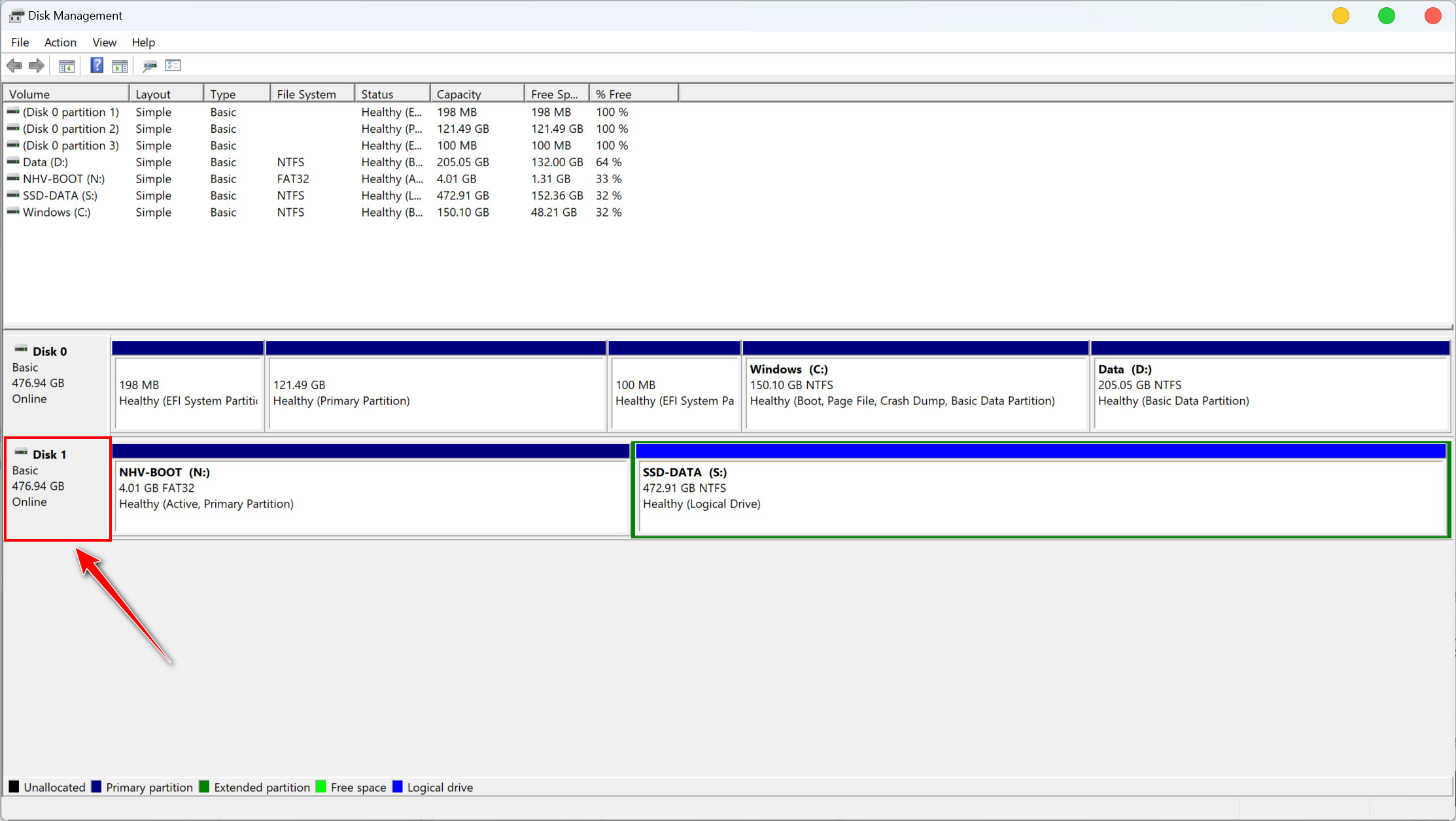Open the File menu
The height and width of the screenshot is (821, 1456).
click(20, 43)
